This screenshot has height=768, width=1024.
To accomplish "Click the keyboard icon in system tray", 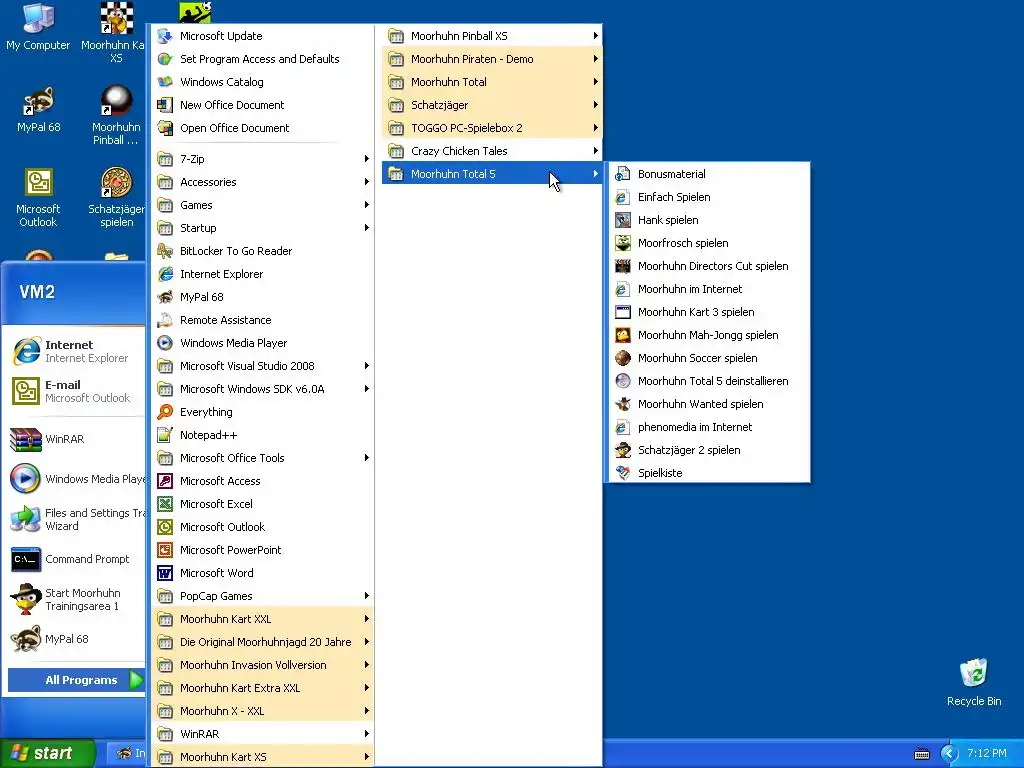I will 921,754.
